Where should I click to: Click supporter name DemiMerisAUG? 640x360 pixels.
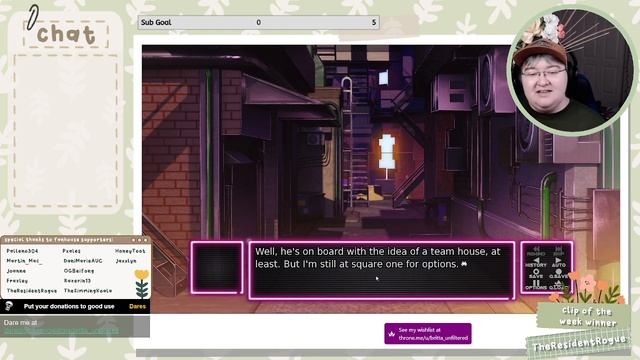[x=83, y=261]
